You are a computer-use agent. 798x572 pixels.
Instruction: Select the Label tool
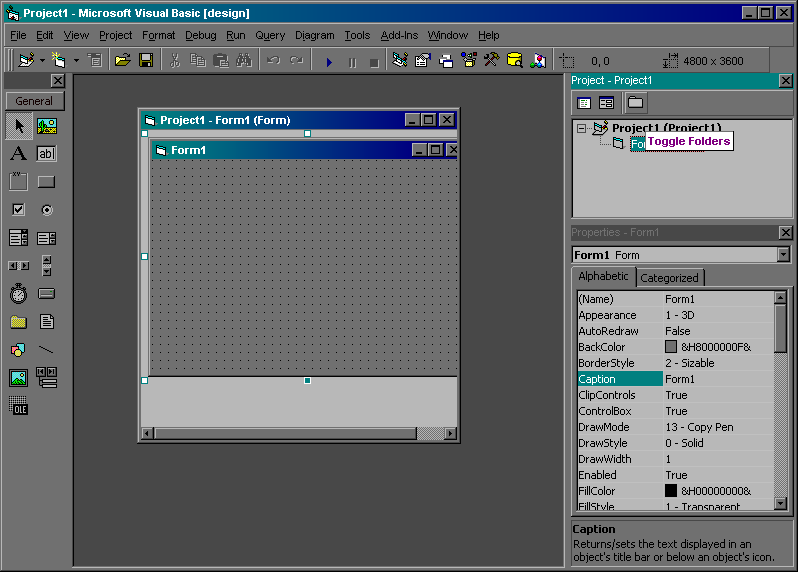19,153
